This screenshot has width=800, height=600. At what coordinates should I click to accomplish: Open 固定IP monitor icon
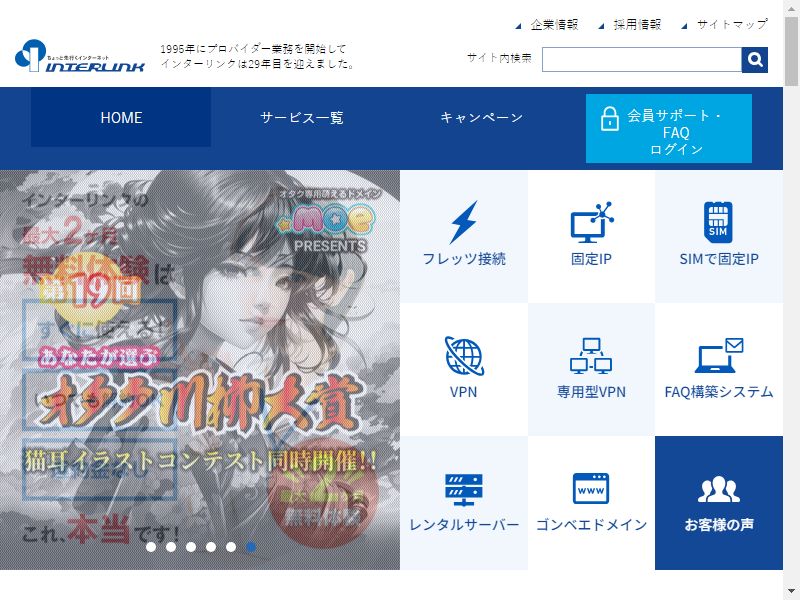point(591,222)
